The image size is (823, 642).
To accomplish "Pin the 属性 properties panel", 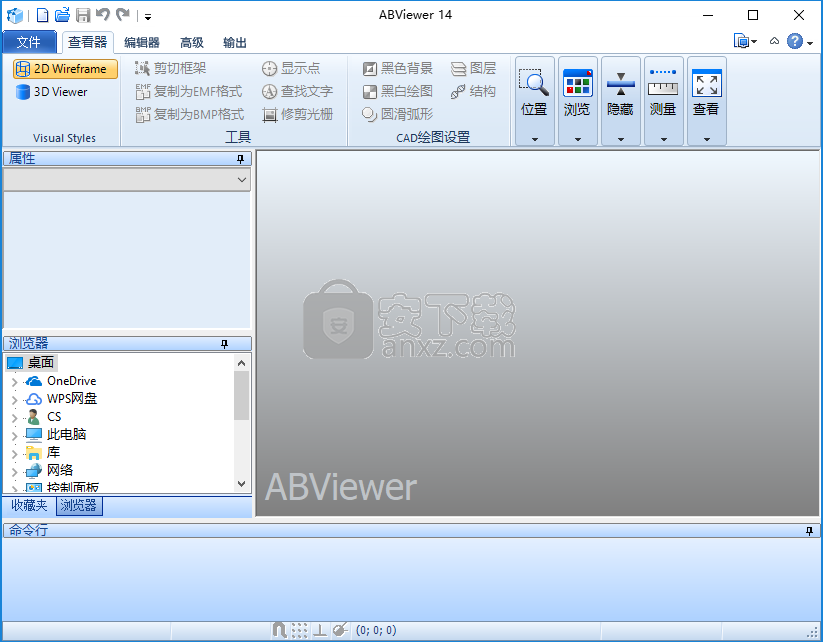I will point(240,159).
